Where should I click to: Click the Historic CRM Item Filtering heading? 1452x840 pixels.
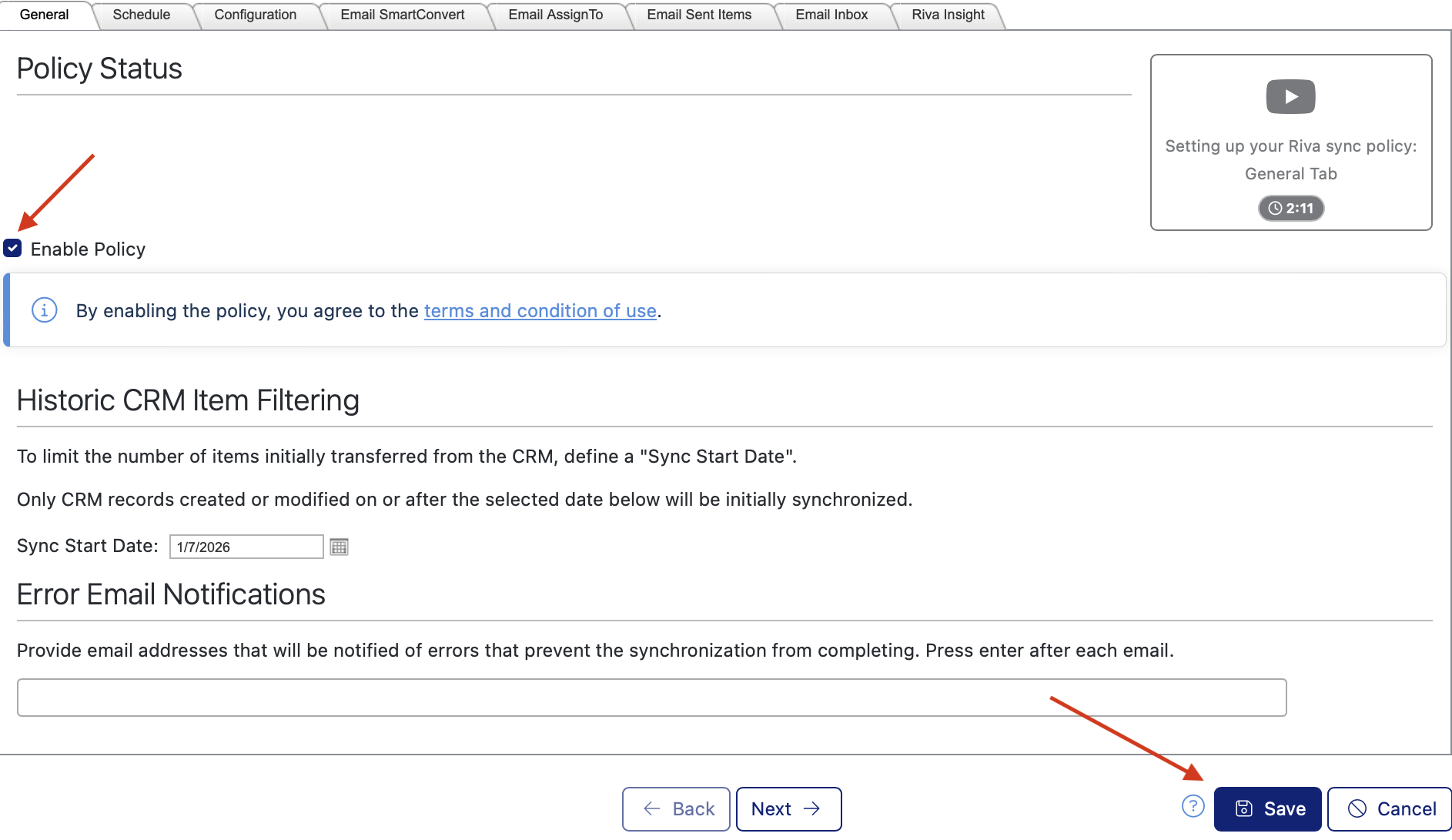tap(188, 400)
